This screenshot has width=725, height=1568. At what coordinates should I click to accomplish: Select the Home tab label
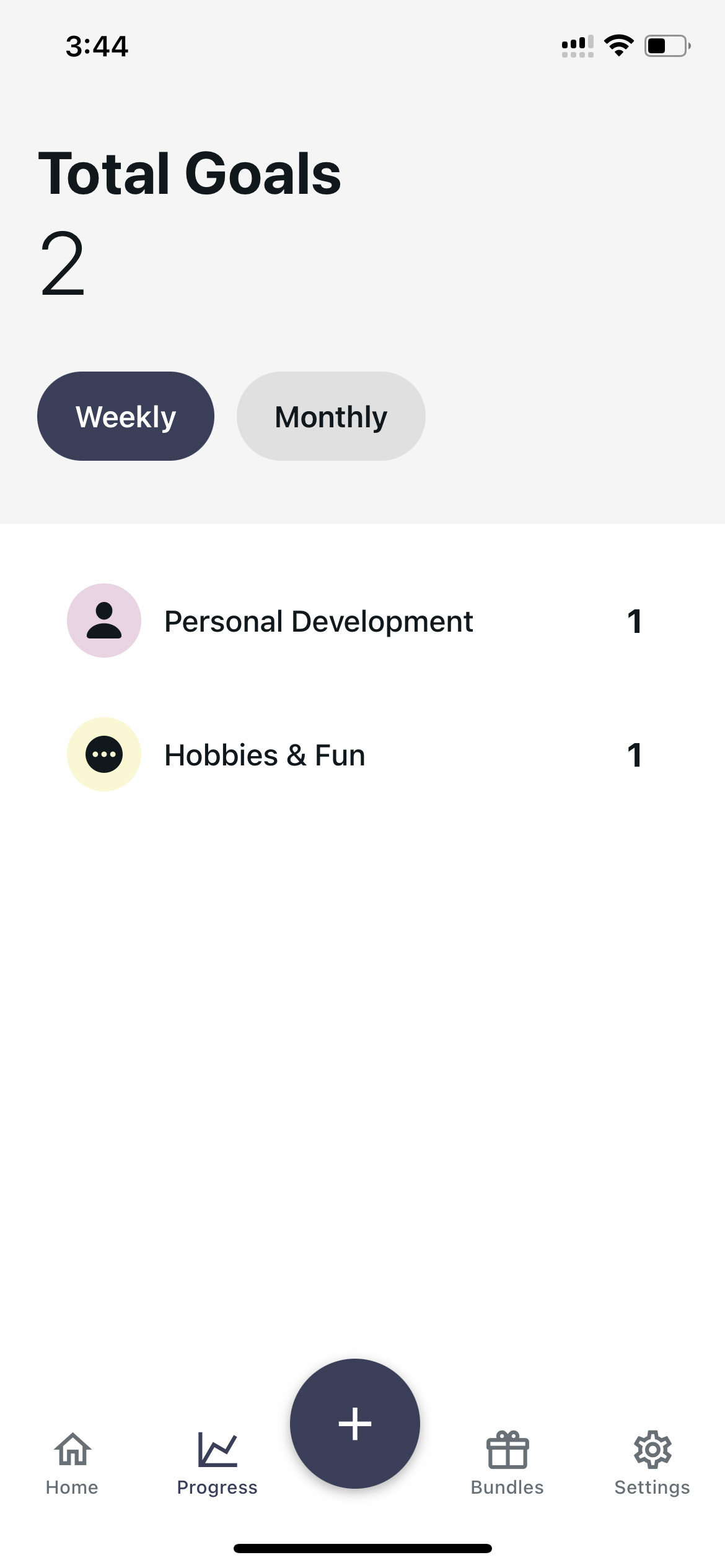point(72,1487)
